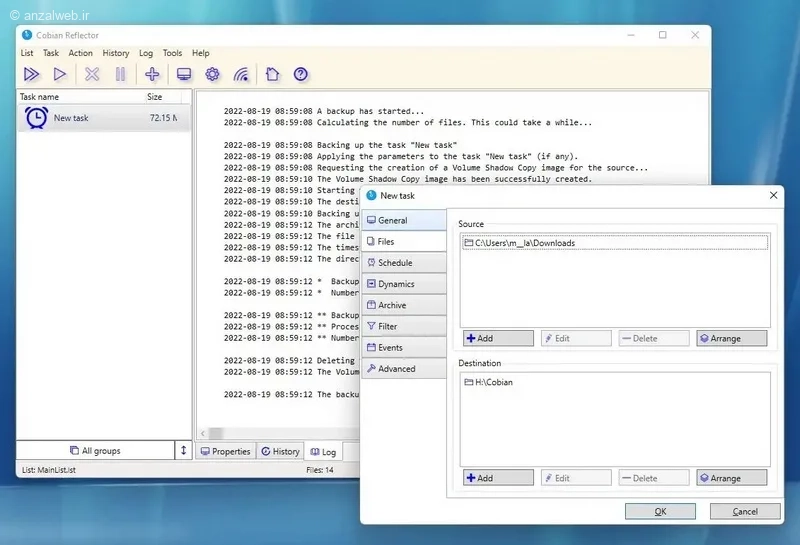Select Advanced section in New task dialog
The height and width of the screenshot is (545, 800).
[404, 369]
